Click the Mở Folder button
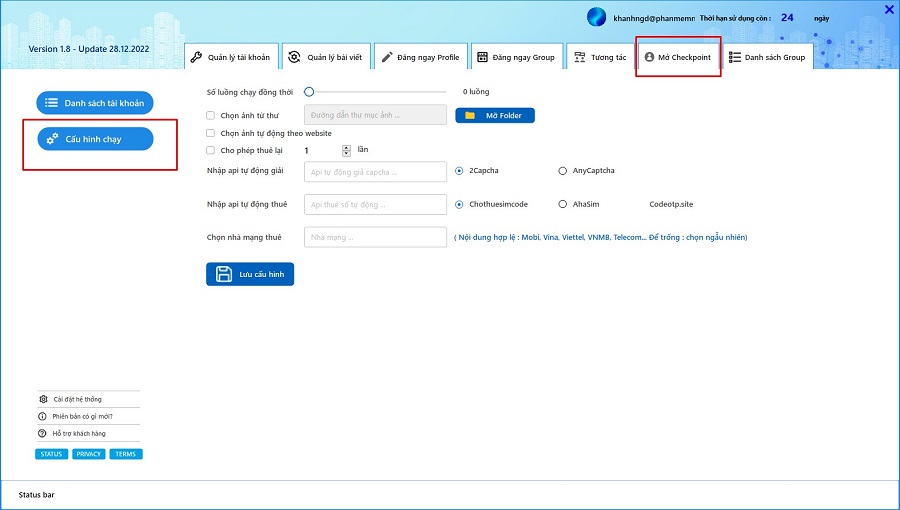900x510 pixels. 495,115
